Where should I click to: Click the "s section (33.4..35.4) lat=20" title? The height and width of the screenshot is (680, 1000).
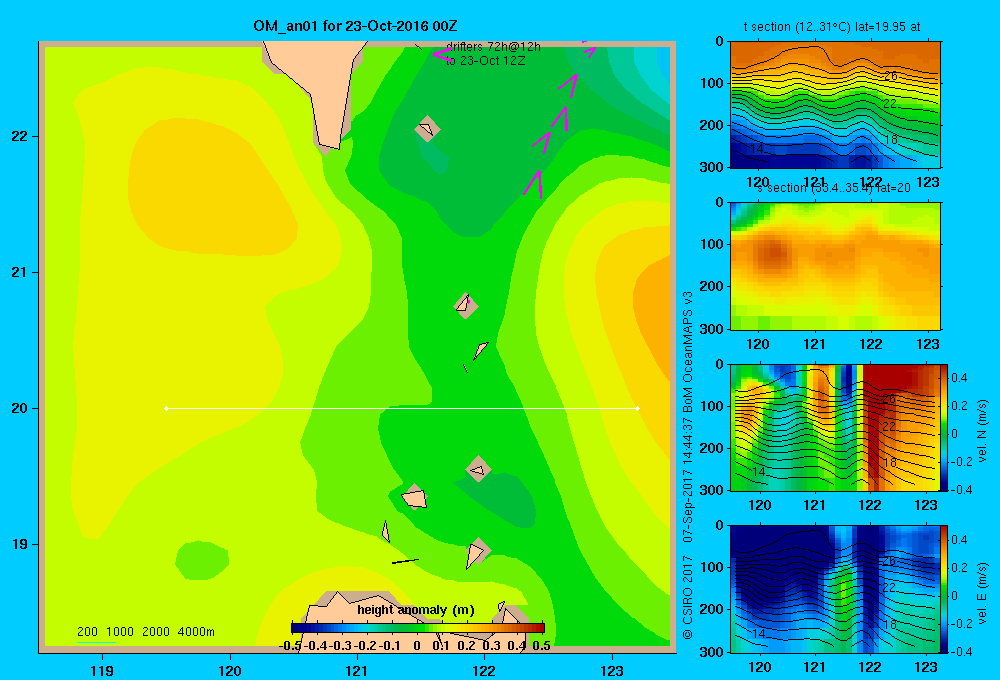coord(834,188)
